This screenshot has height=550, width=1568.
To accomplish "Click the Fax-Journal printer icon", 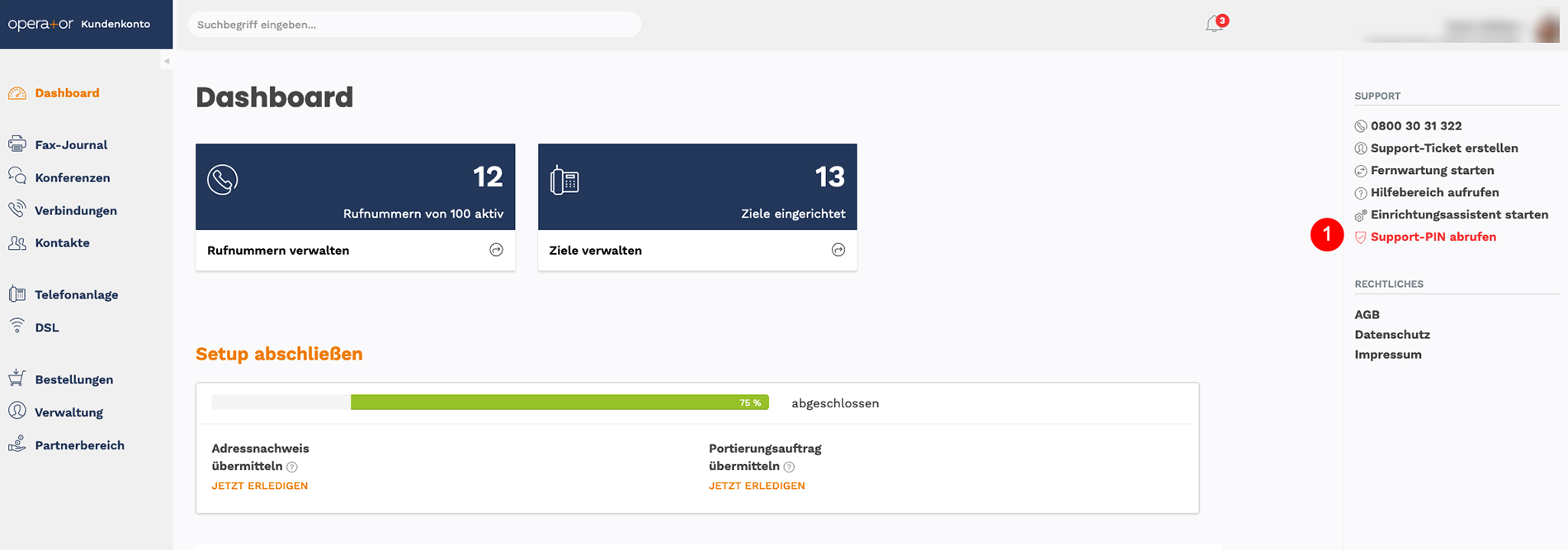I will [x=17, y=144].
